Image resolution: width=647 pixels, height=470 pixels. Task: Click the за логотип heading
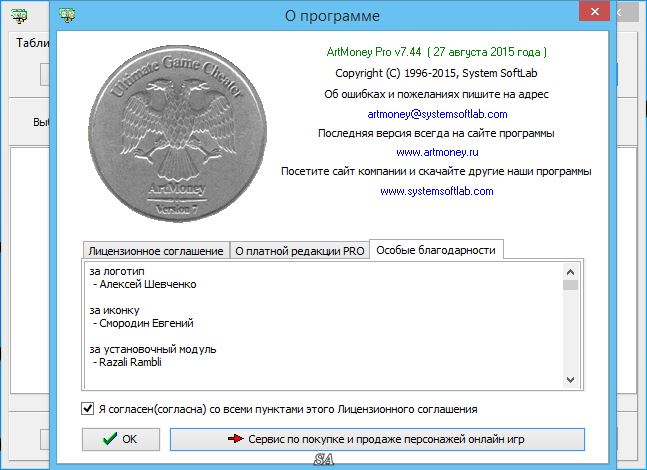117,272
